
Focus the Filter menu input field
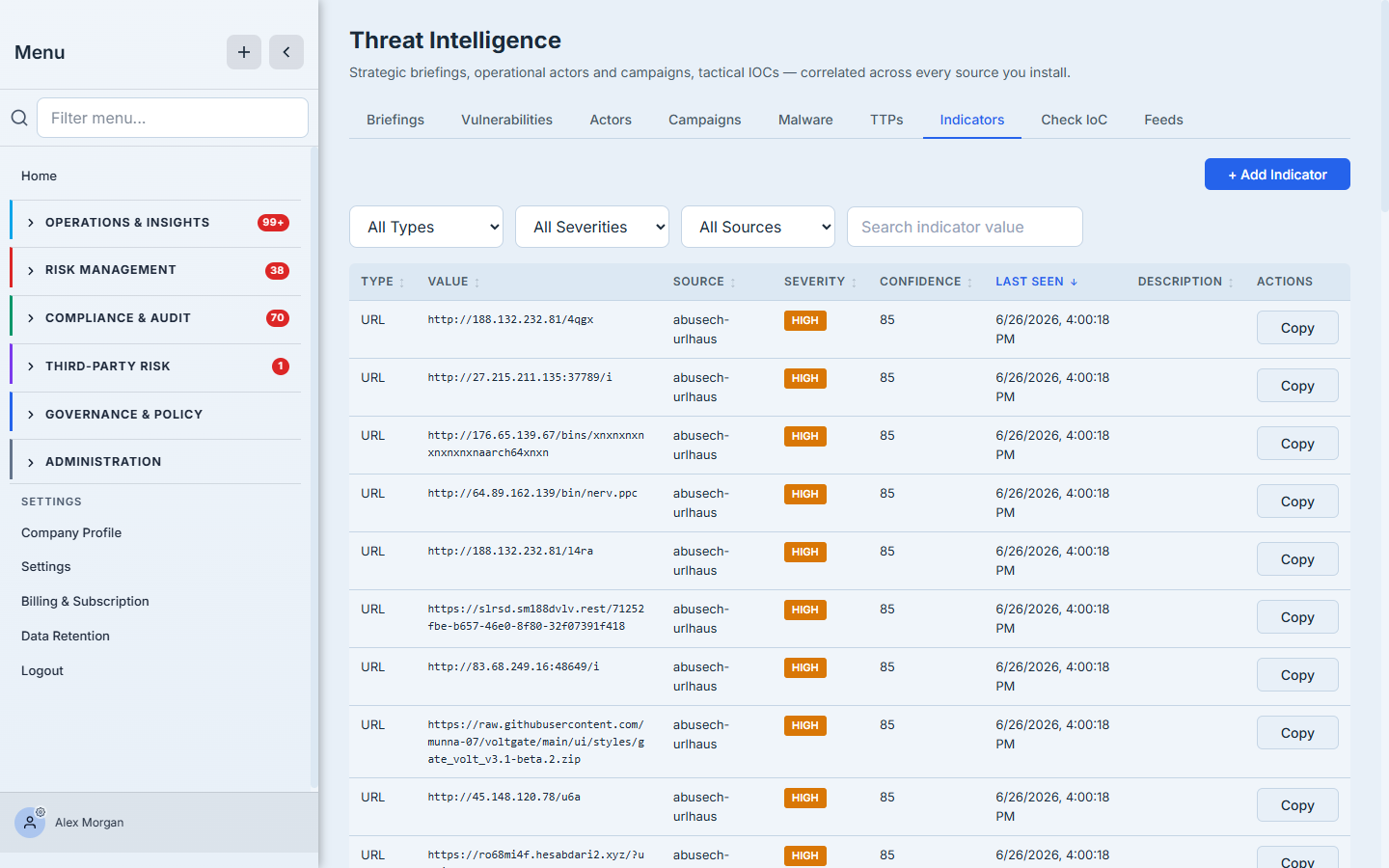click(173, 118)
